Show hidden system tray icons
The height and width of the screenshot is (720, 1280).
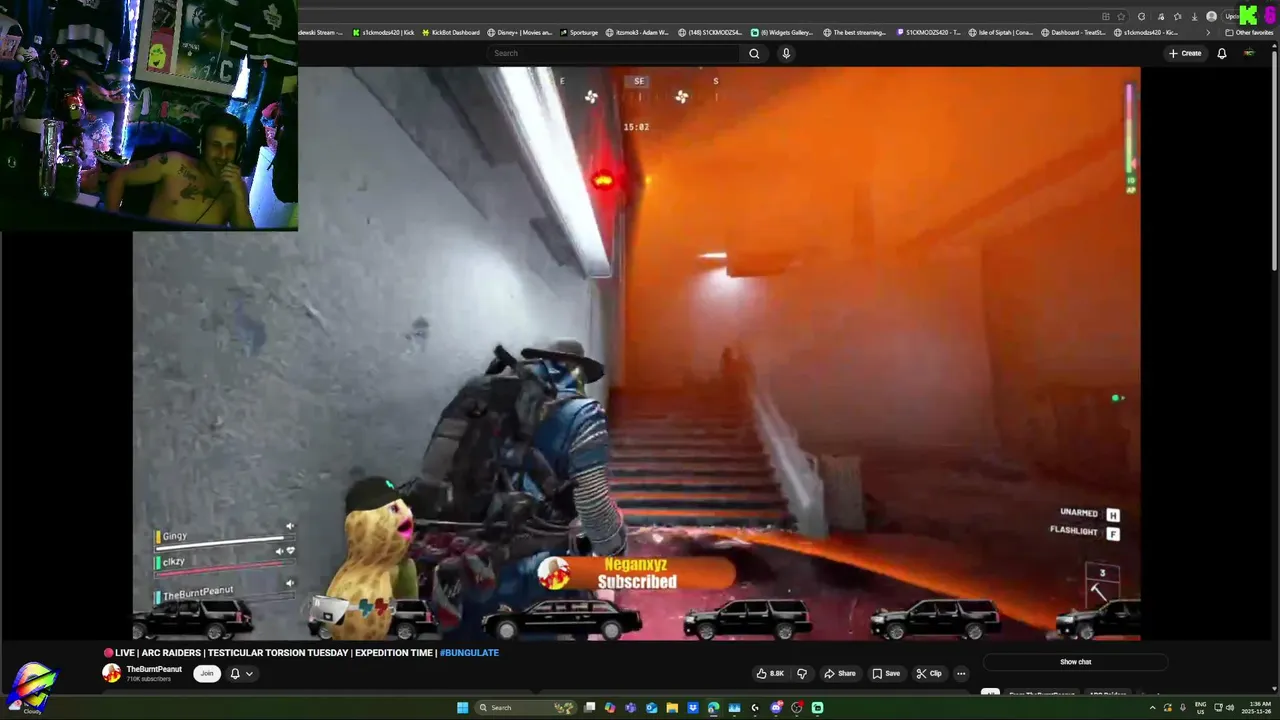point(1153,708)
